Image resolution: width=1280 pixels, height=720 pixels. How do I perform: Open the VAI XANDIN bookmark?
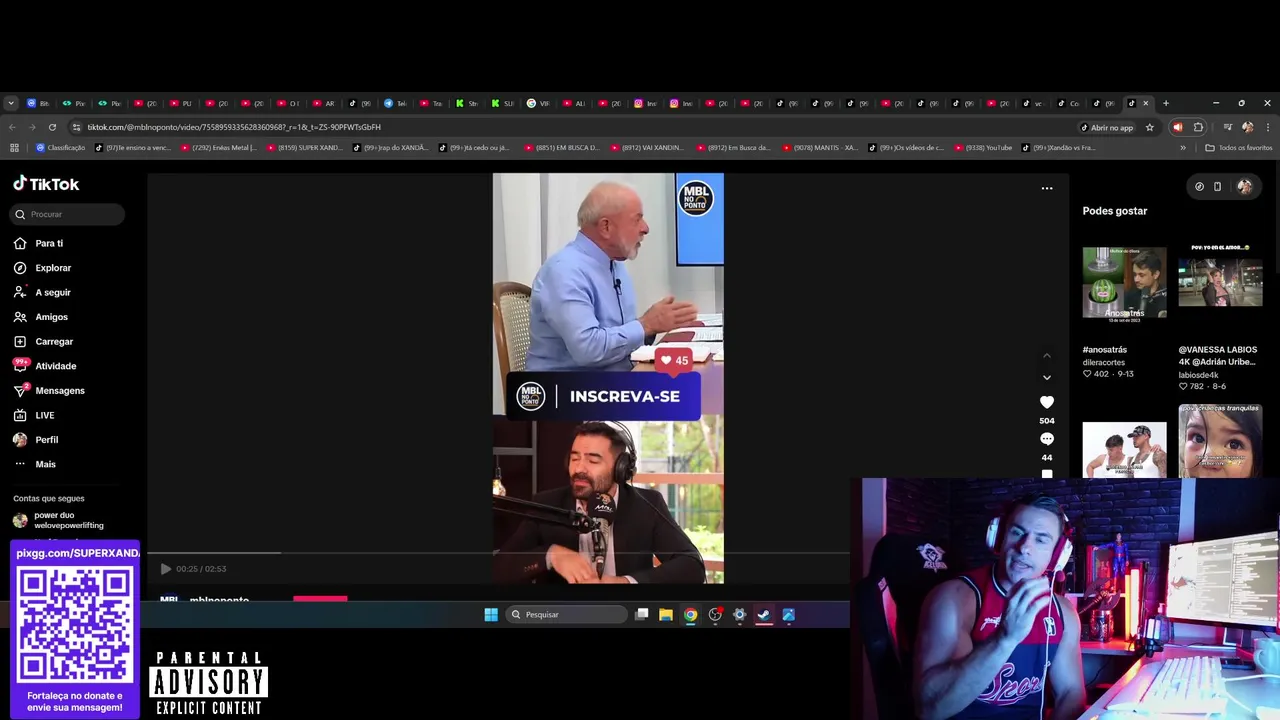tap(647, 148)
